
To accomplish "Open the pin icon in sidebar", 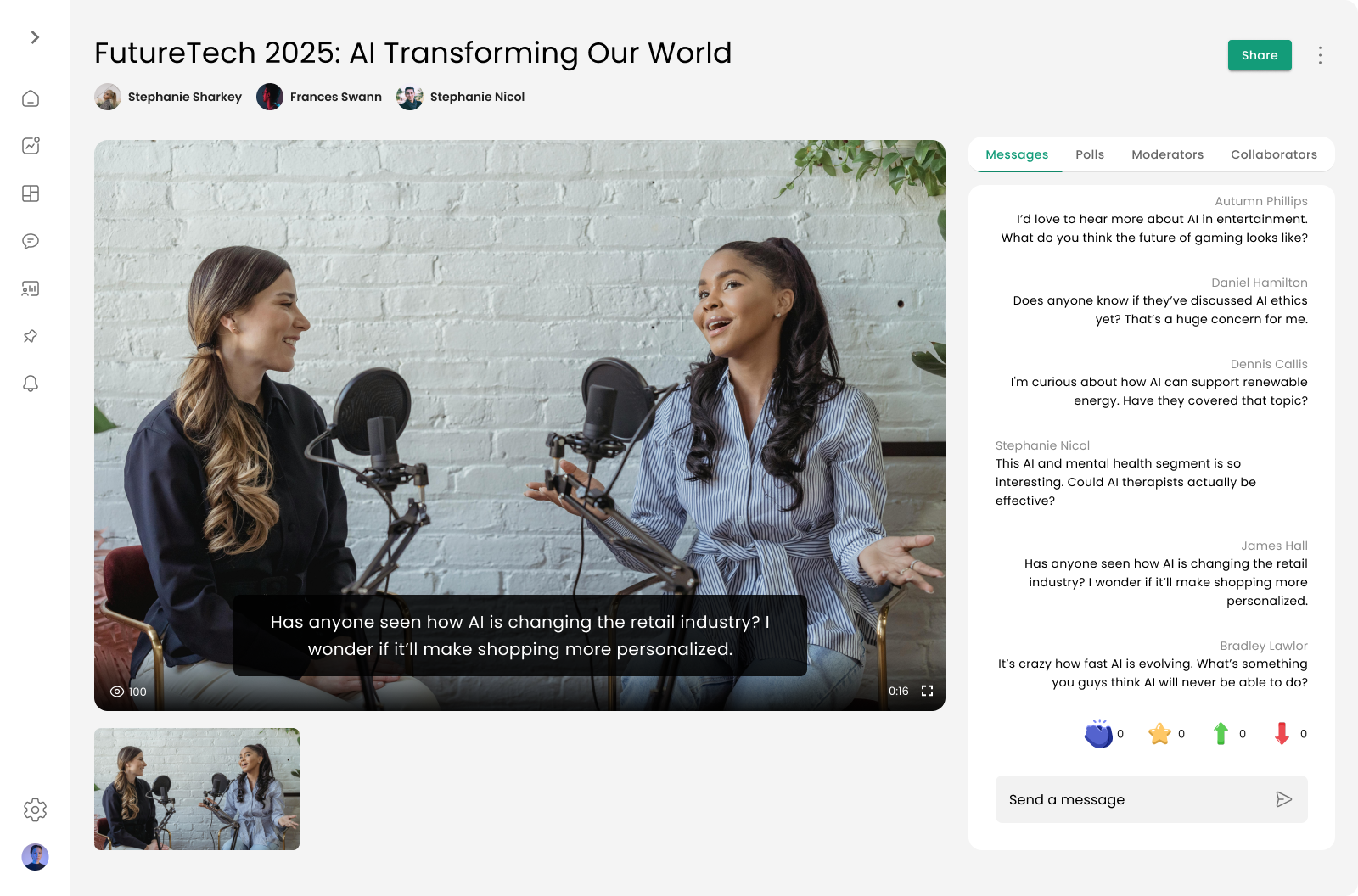I will [31, 336].
